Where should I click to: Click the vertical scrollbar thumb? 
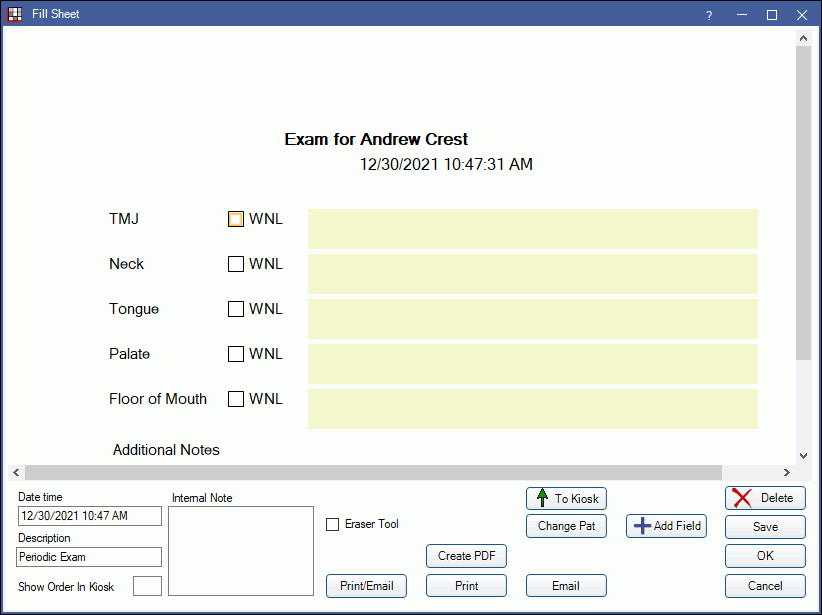tap(803, 203)
